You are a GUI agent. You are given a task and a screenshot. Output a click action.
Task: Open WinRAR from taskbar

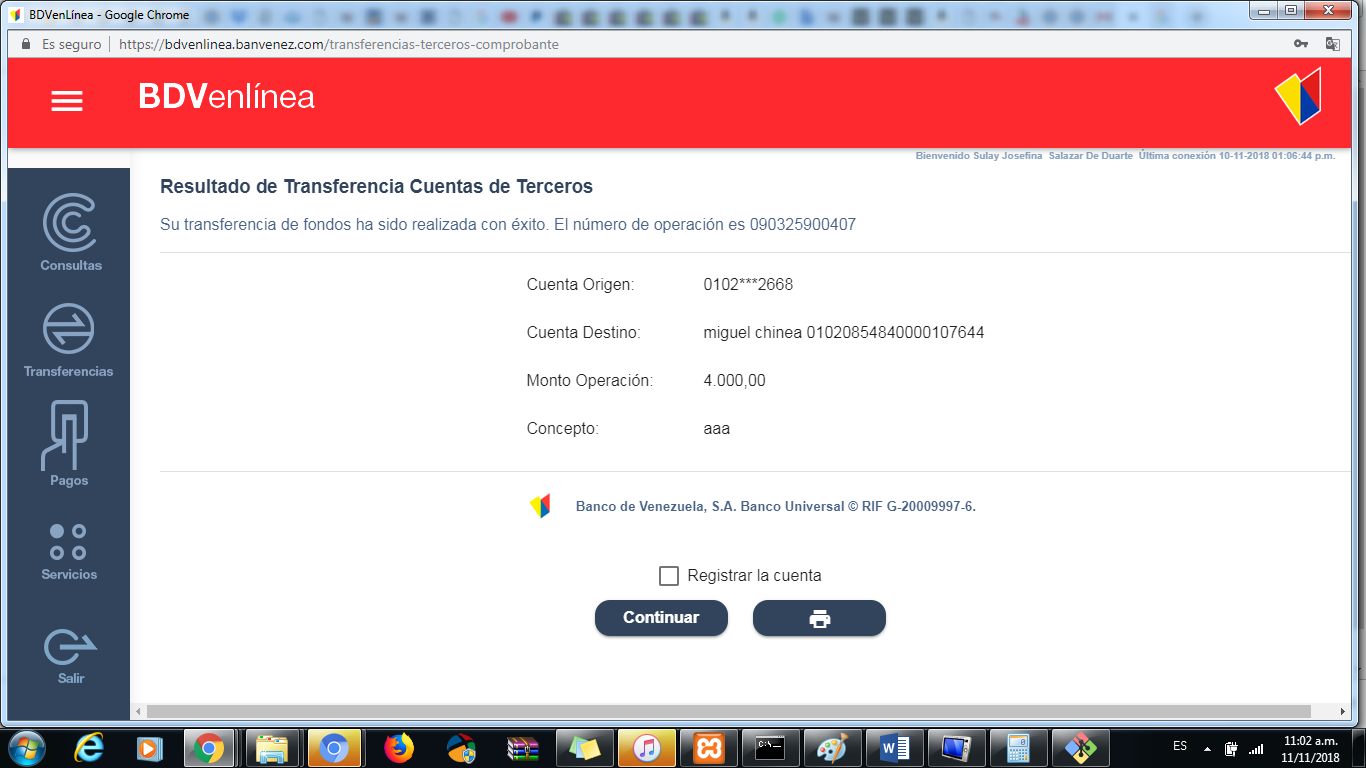[523, 747]
